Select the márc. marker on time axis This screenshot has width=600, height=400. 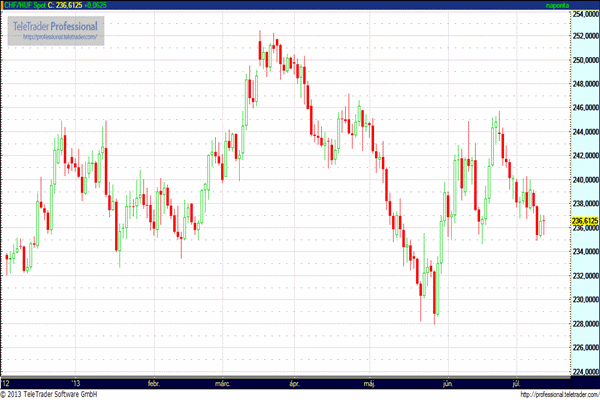tap(222, 383)
